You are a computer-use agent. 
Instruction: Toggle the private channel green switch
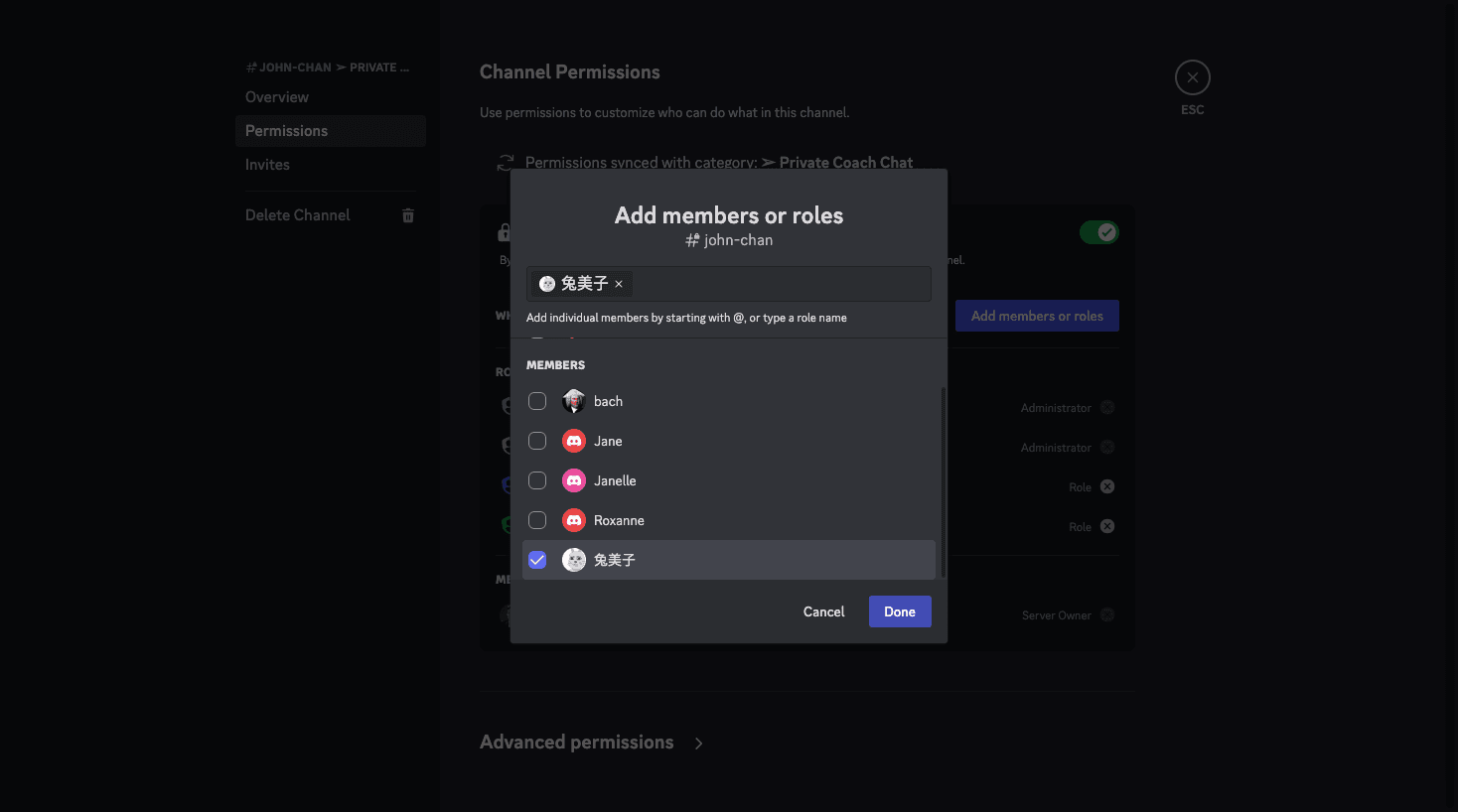1099,232
